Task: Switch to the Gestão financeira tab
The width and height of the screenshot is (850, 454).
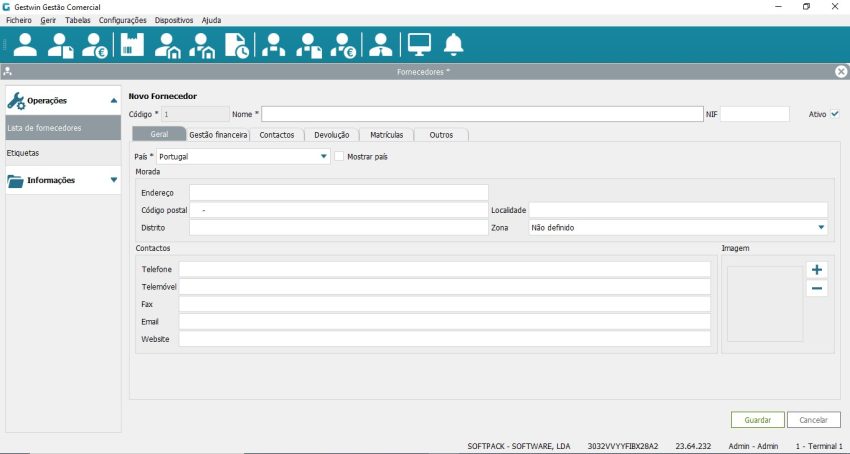Action: coord(218,134)
